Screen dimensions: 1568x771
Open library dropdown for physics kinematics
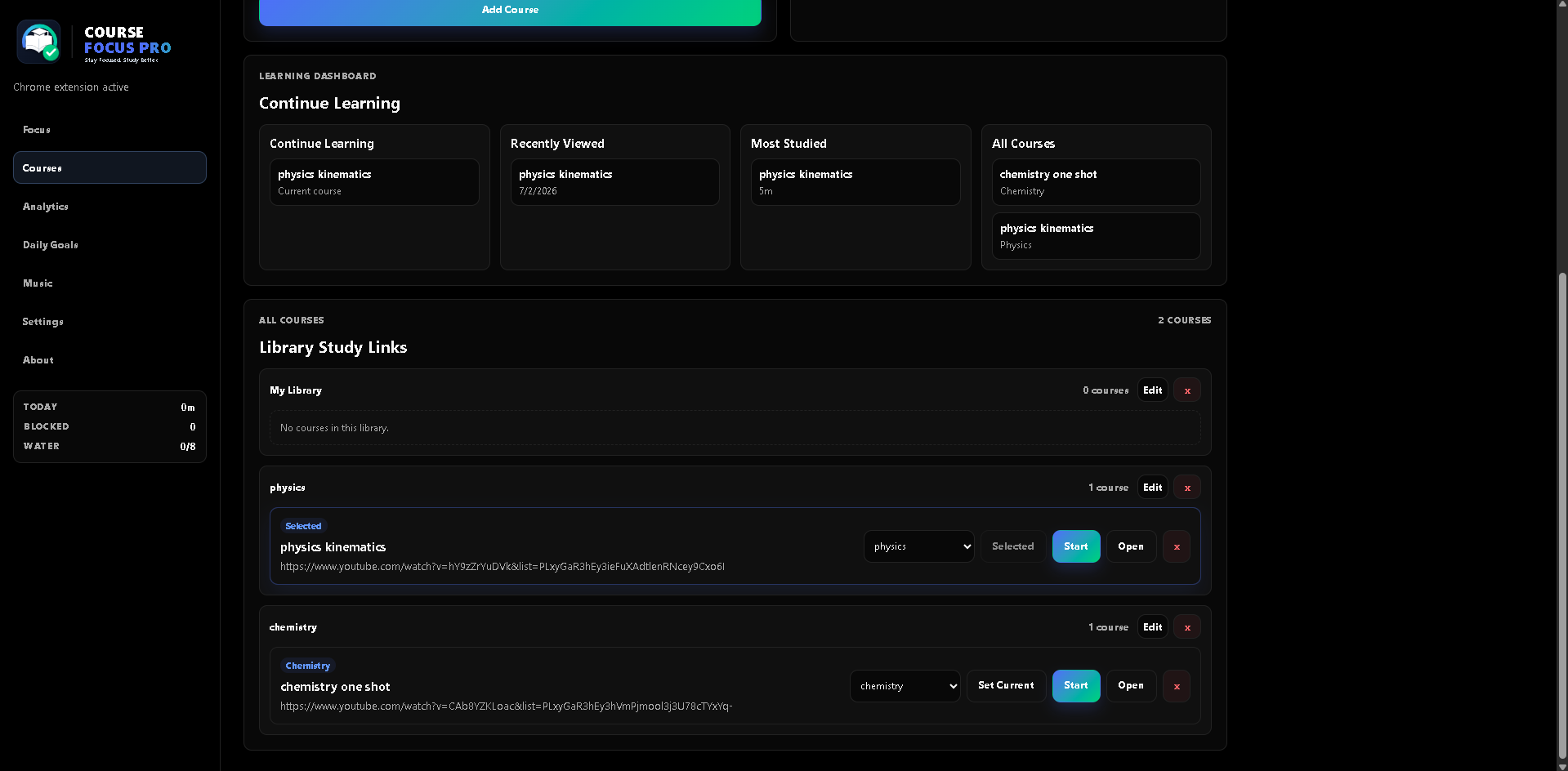point(919,546)
